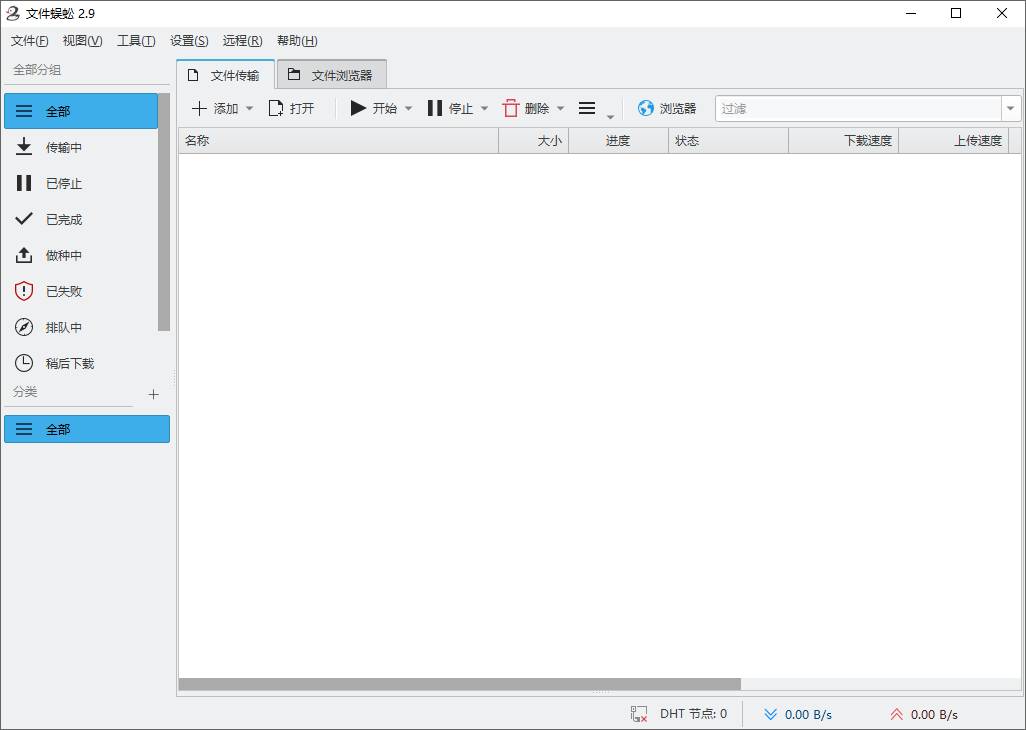Expand the small arrow beside toolbar hamburger menu
Screen dimensions: 1026x730
tap(610, 116)
